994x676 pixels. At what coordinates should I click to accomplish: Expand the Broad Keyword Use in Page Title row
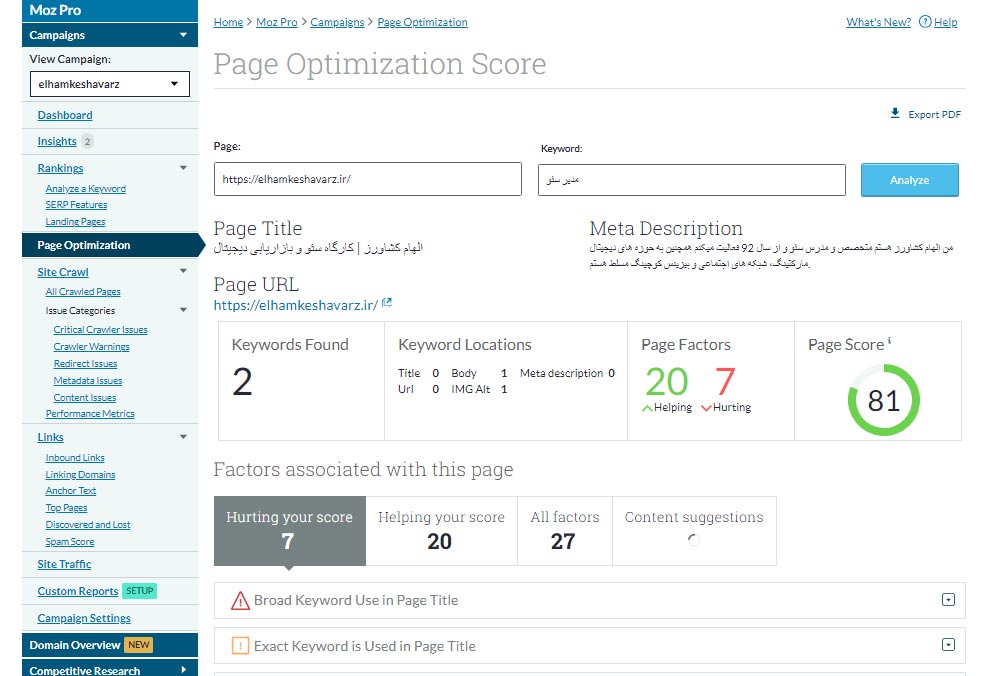(x=948, y=600)
